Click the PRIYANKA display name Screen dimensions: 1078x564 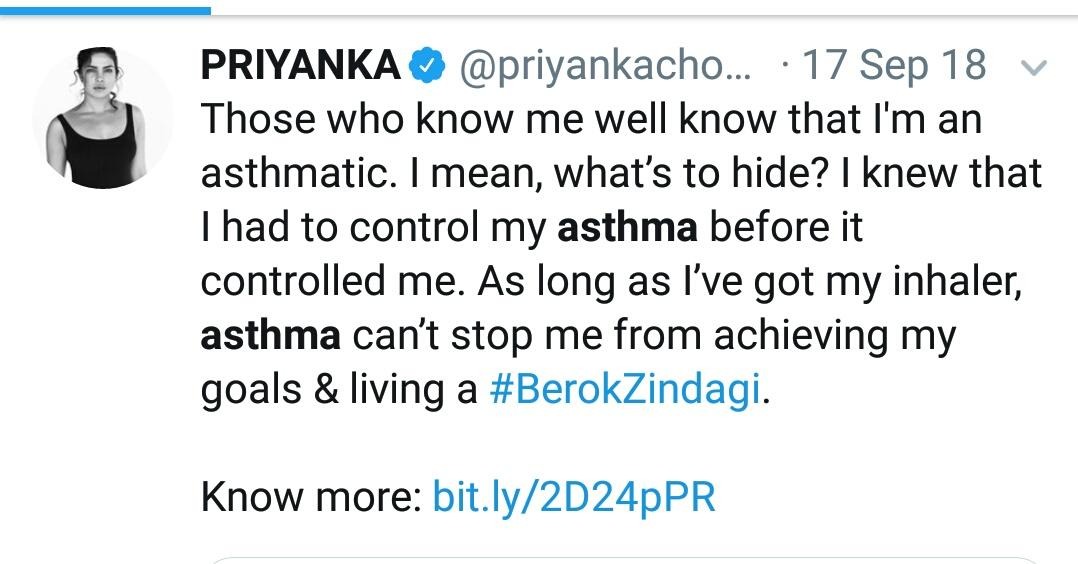pos(300,67)
